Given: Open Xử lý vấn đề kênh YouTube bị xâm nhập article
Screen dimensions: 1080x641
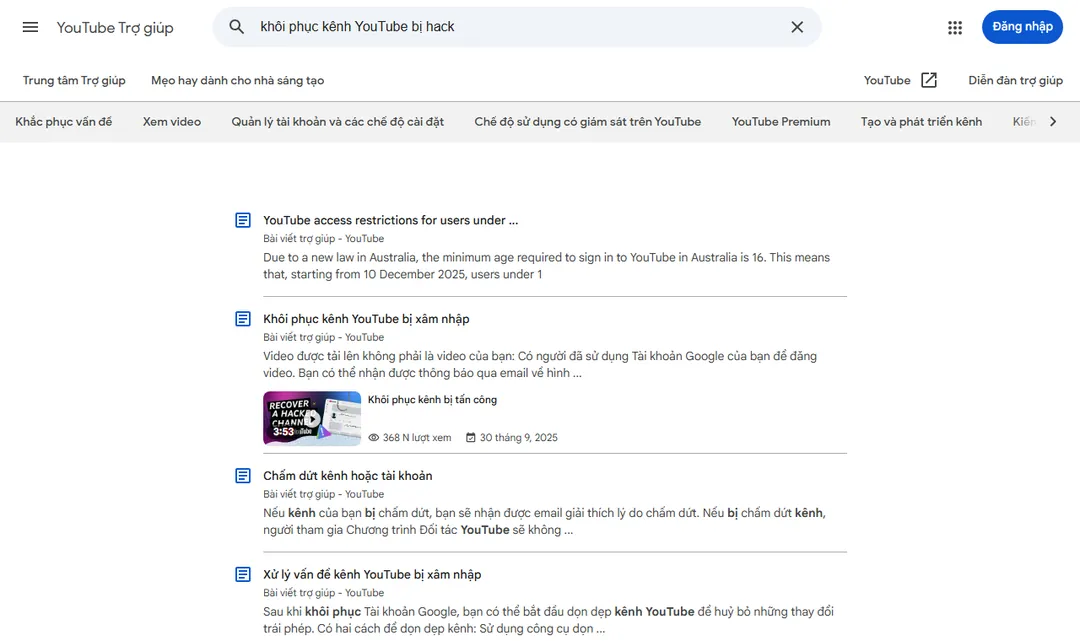Looking at the screenshot, I should tap(372, 574).
